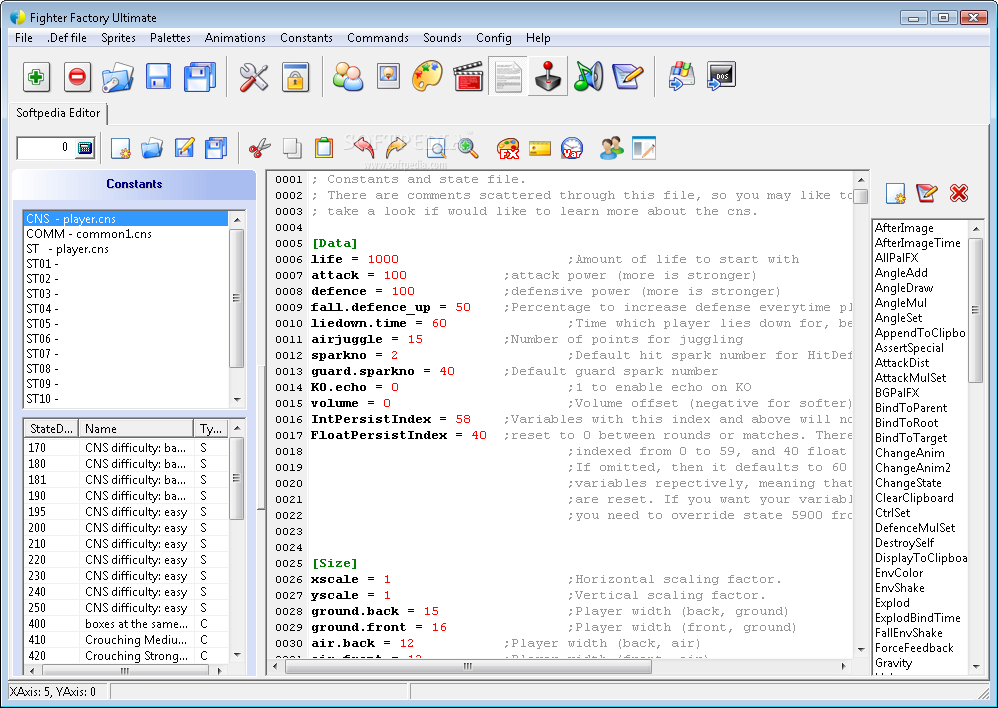Open the character definition people icon
The height and width of the screenshot is (708, 998).
[348, 77]
